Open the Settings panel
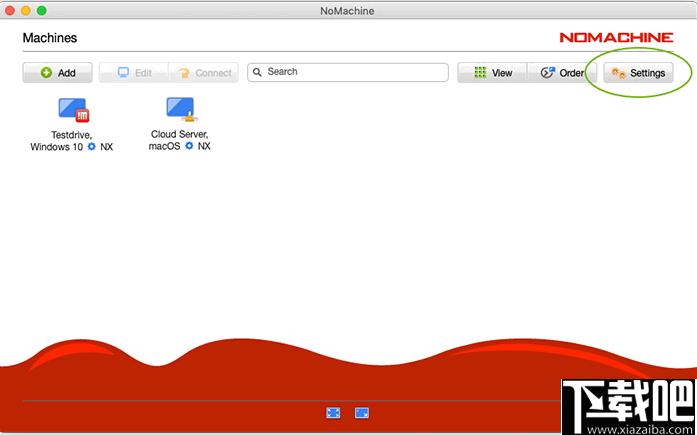The height and width of the screenshot is (435, 697). [638, 72]
